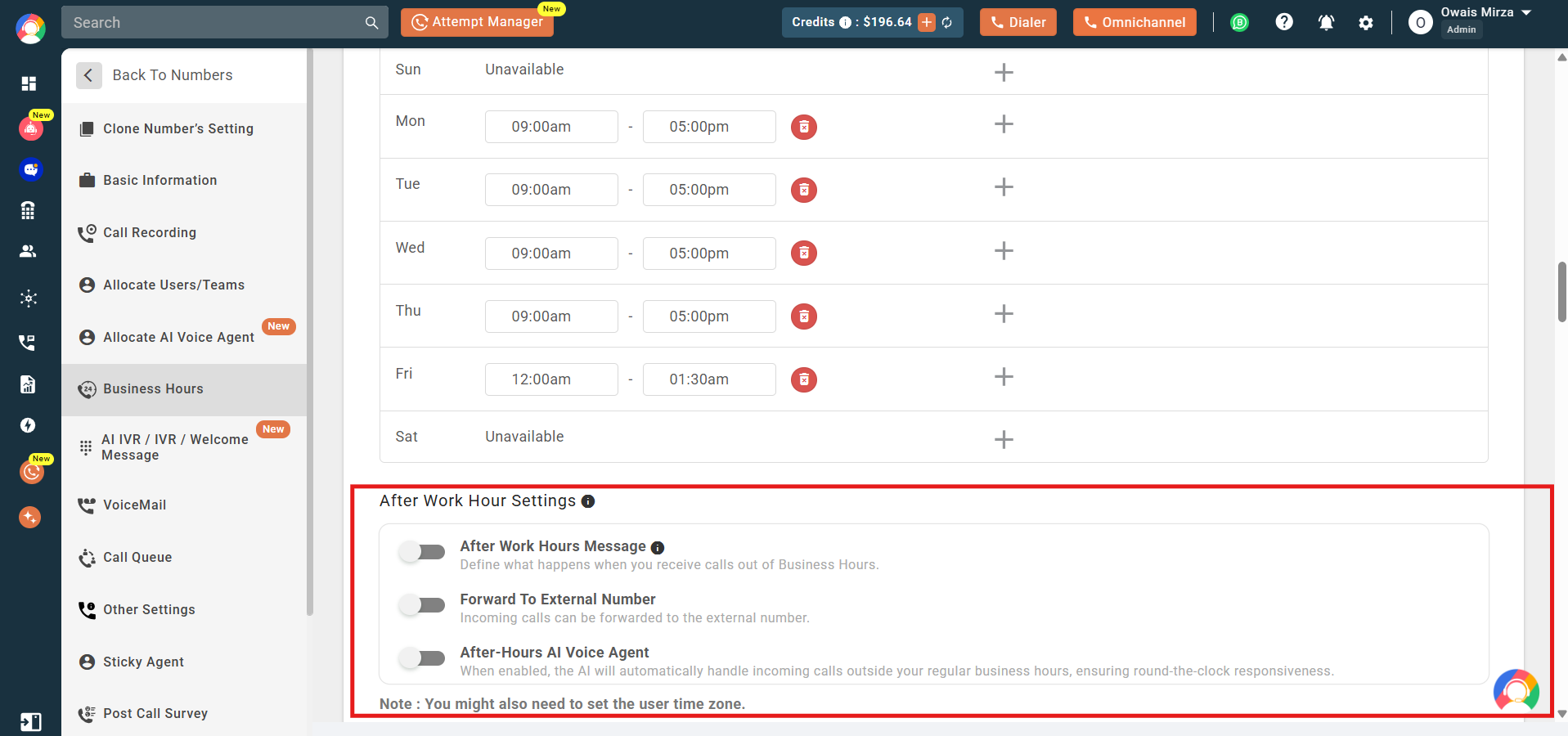Click the info icon beside After Work Hours Message
The image size is (1568, 736).
(x=658, y=547)
